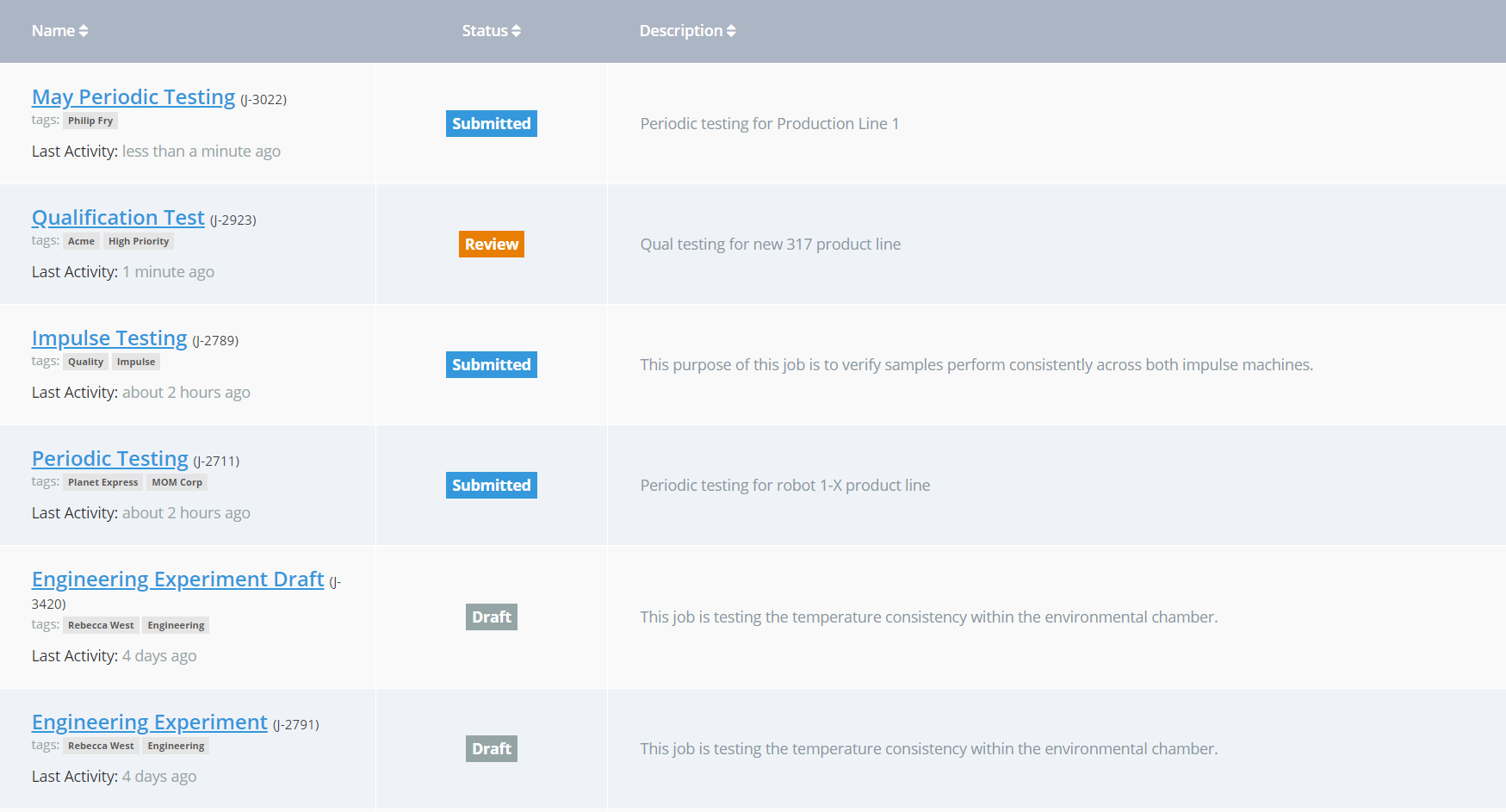Click the Impulse tag
The height and width of the screenshot is (812, 1506).
click(136, 362)
